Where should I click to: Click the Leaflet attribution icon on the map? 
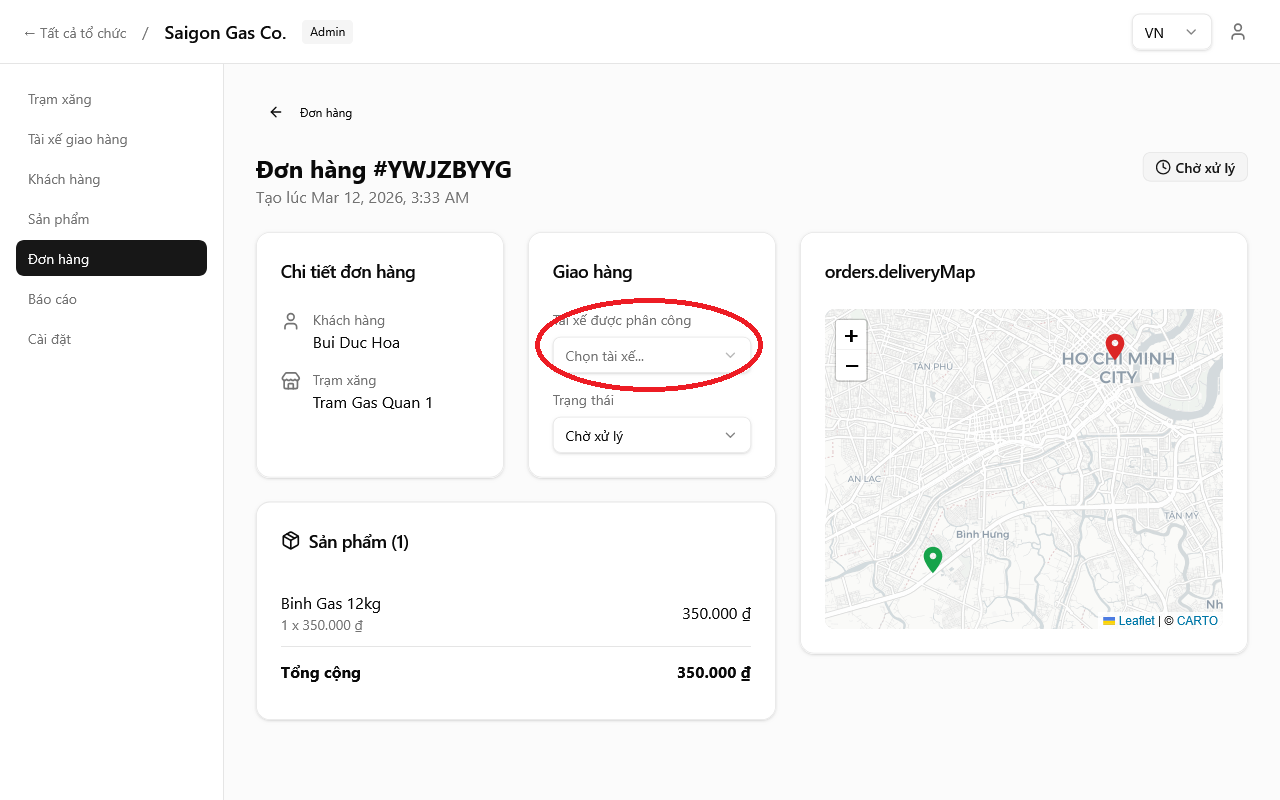(x=1110, y=620)
